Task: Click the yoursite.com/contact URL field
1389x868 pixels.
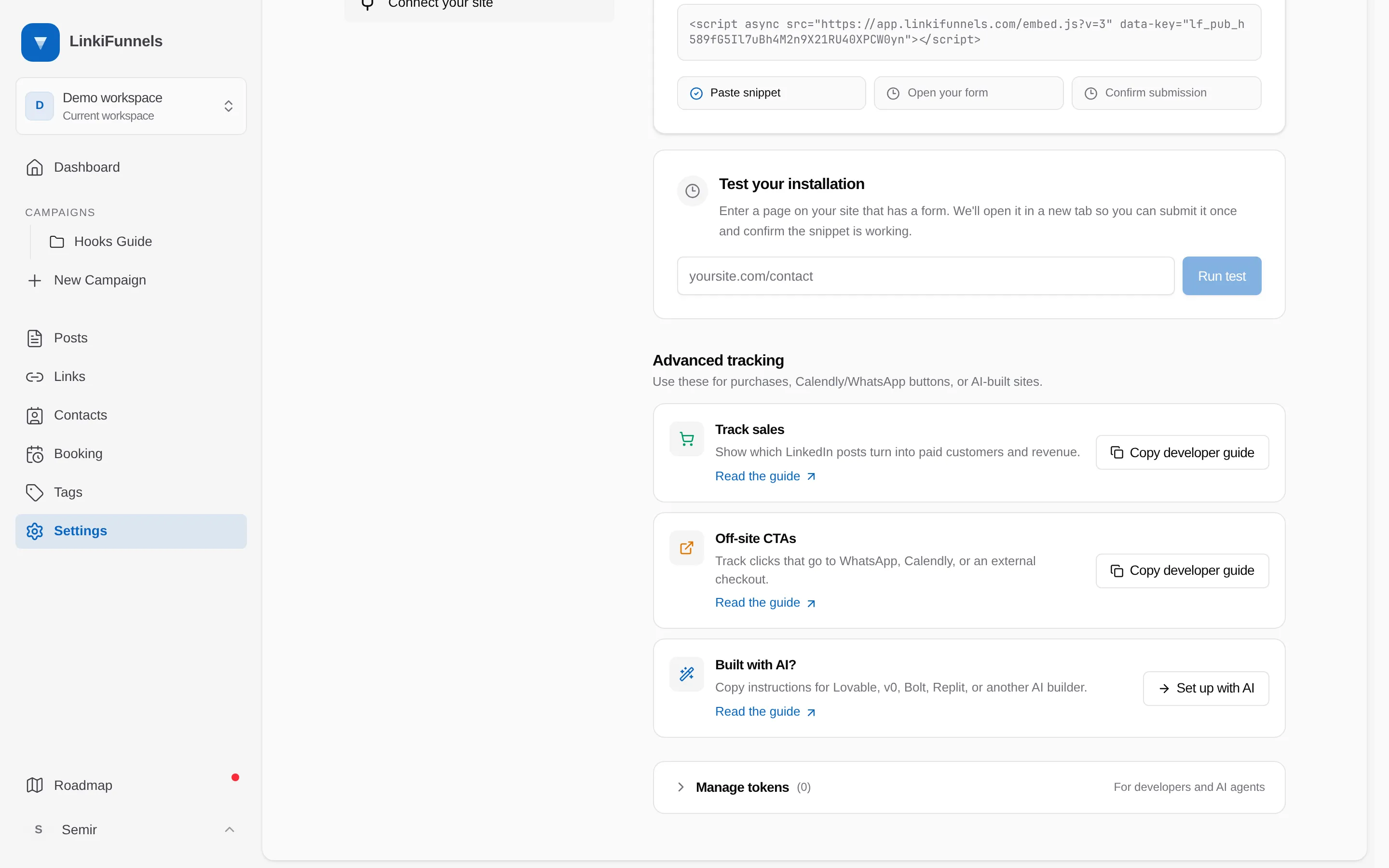Action: (x=925, y=276)
